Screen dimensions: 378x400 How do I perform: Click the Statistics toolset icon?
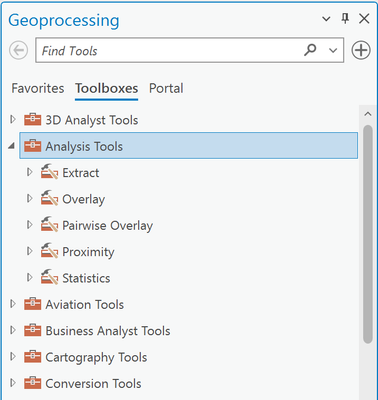point(49,278)
